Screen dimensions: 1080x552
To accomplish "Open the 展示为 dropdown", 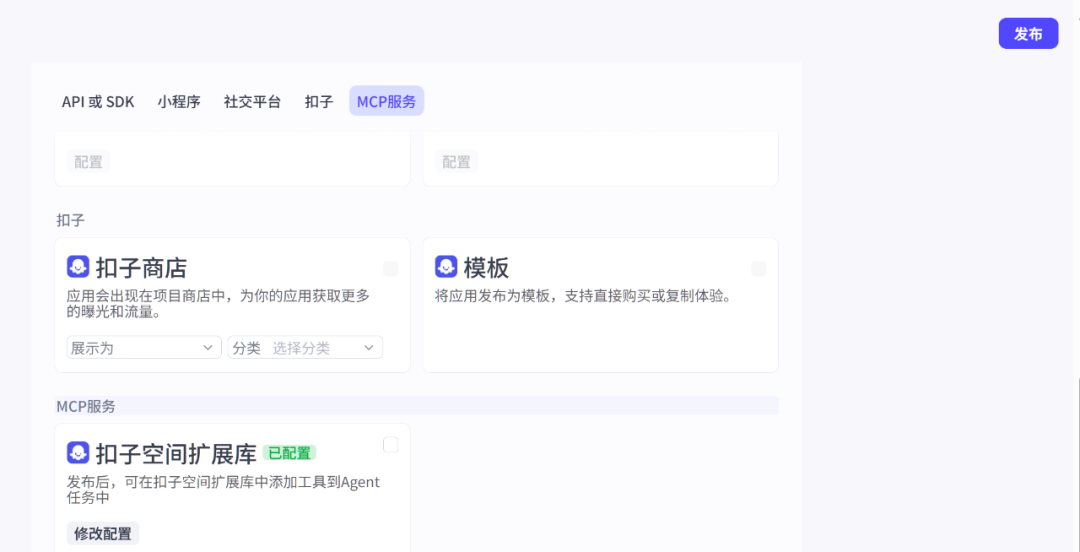I will pos(144,347).
